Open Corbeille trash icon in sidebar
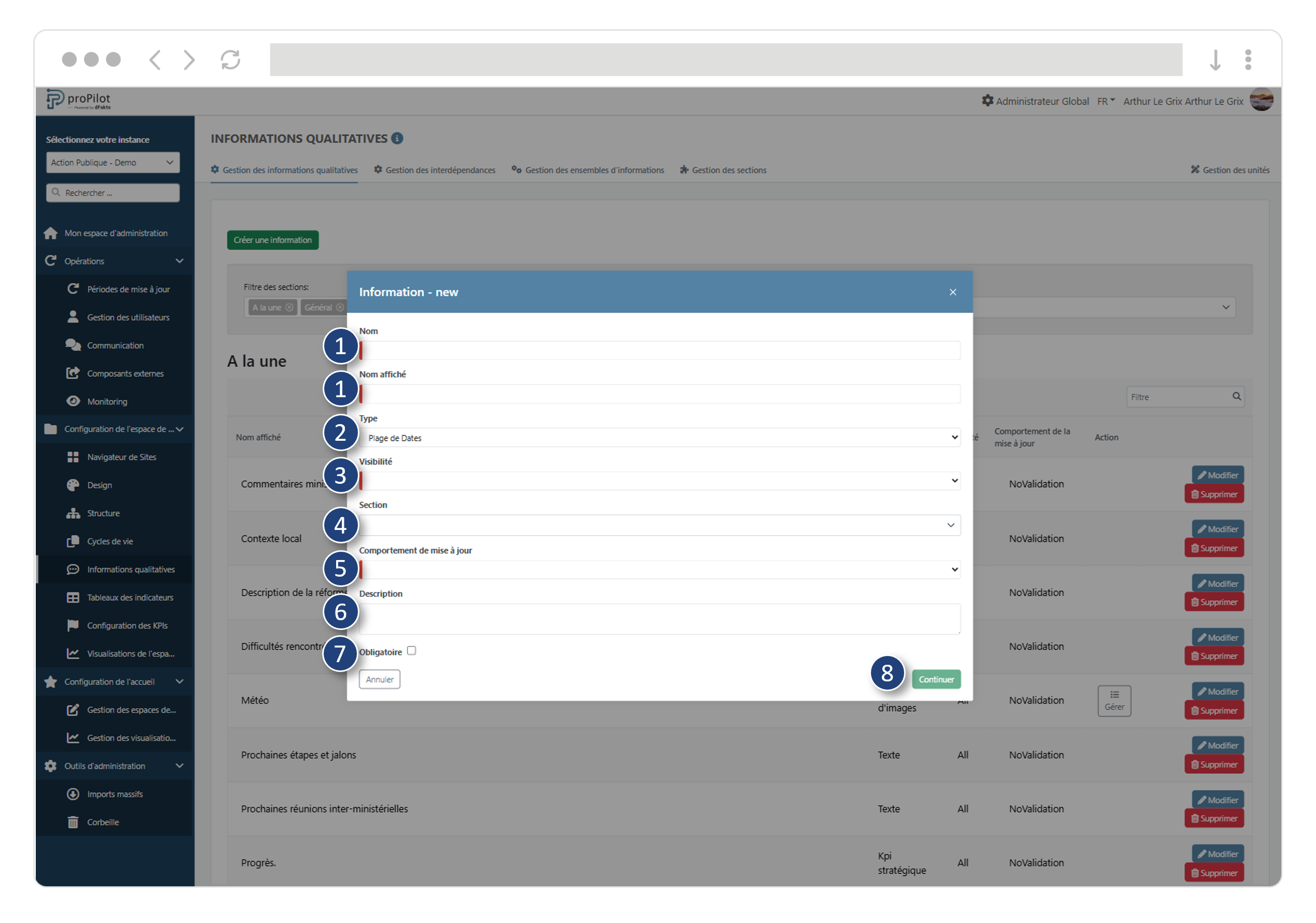The image size is (1316, 923). pos(73,822)
